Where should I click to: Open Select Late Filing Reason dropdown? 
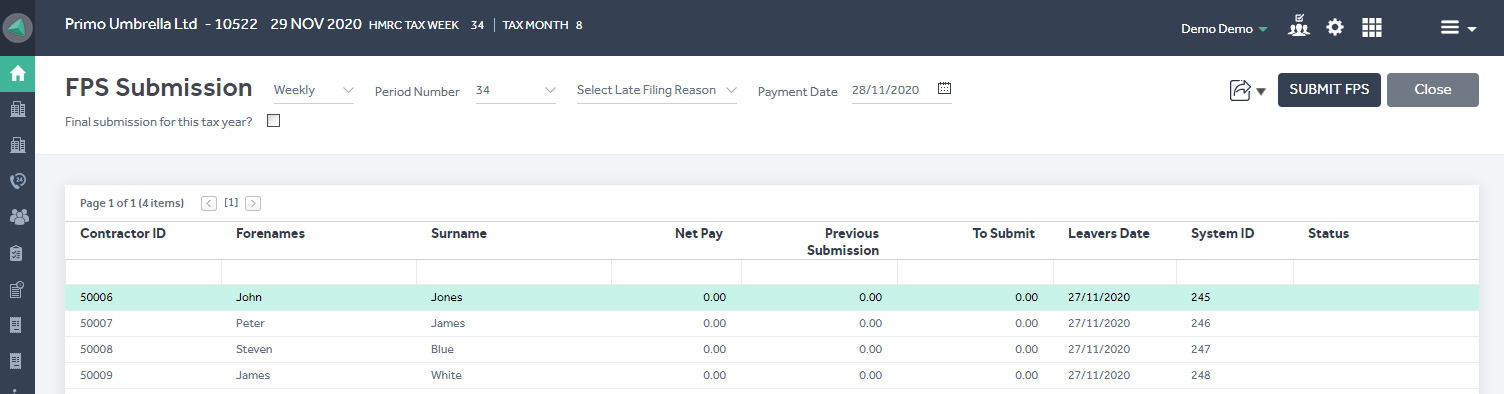coord(657,90)
